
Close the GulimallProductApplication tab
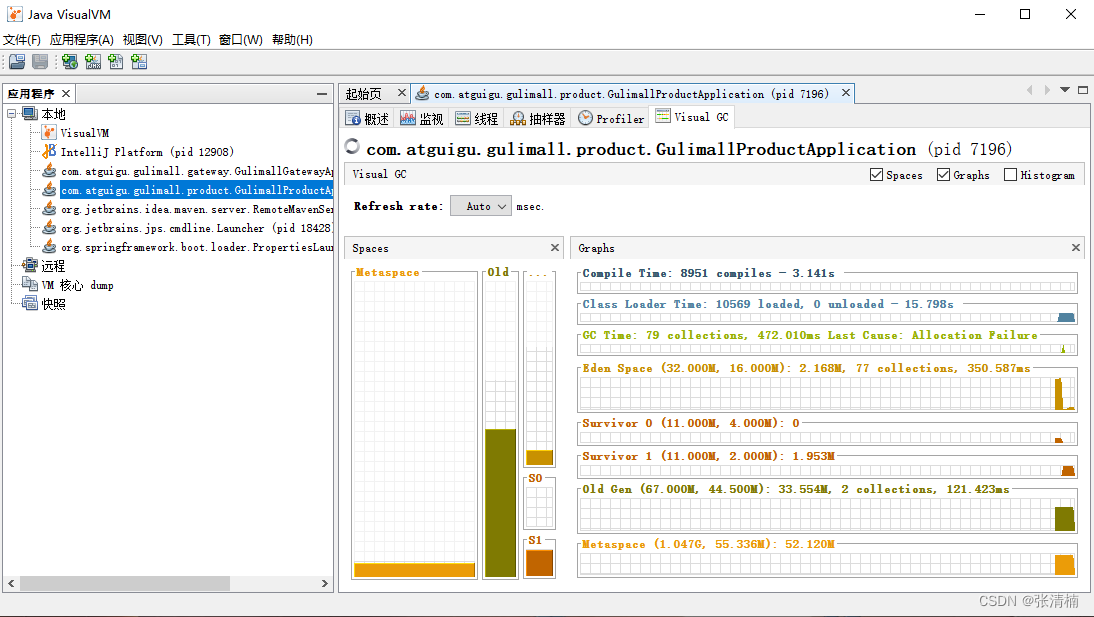(846, 93)
